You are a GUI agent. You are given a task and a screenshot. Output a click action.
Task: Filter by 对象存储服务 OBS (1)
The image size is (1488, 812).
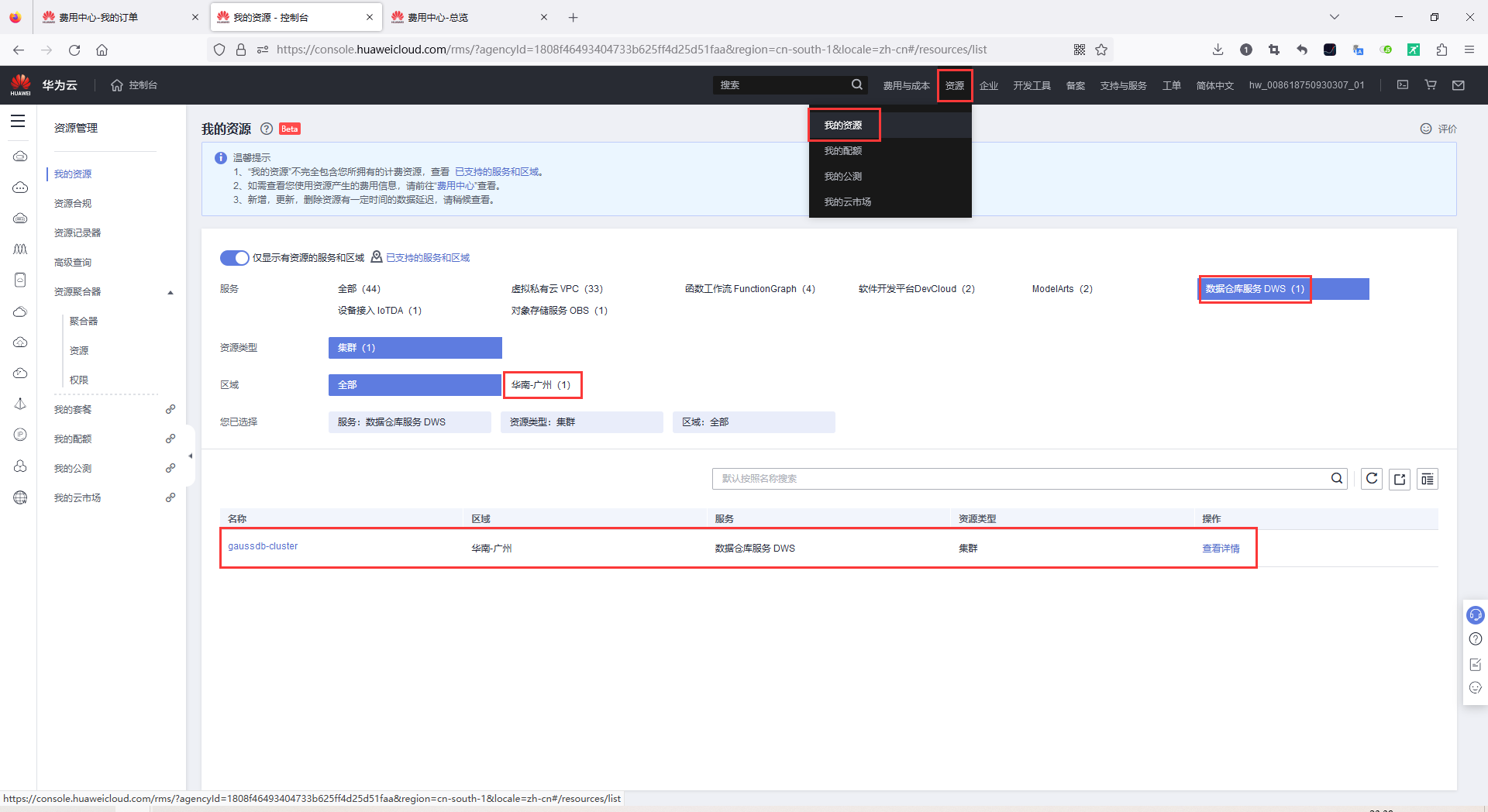click(x=560, y=311)
